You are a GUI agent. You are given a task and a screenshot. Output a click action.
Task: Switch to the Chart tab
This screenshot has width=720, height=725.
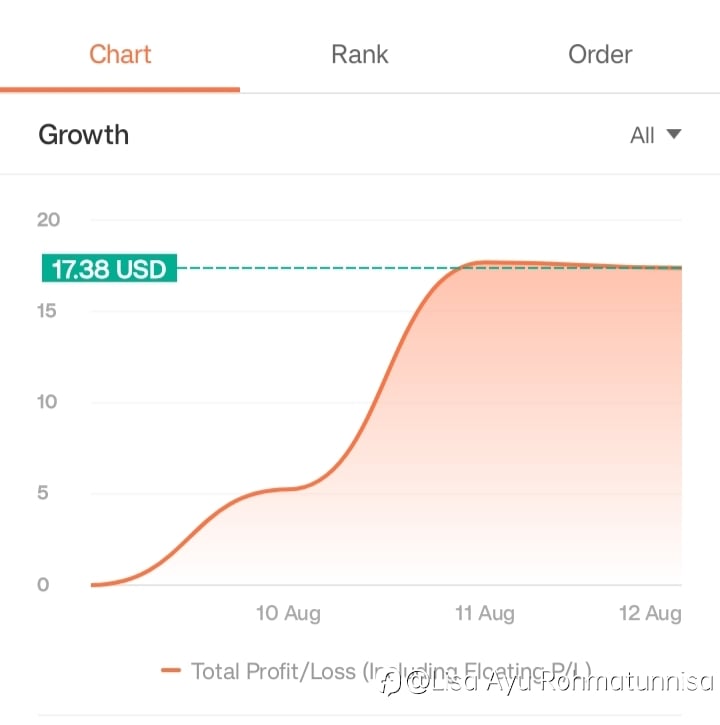click(120, 55)
